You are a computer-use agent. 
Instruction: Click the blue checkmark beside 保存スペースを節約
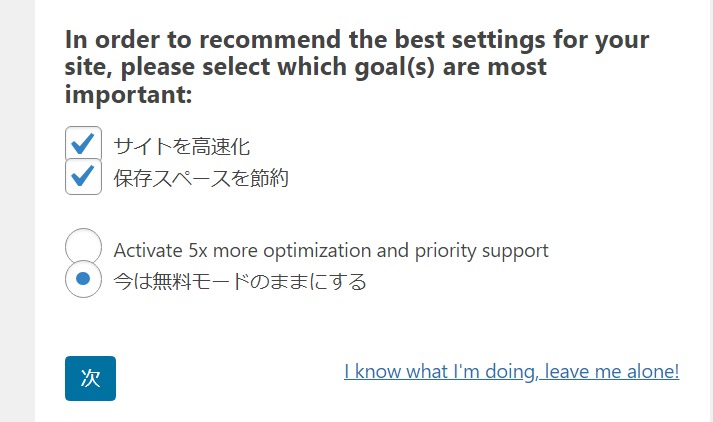click(84, 176)
